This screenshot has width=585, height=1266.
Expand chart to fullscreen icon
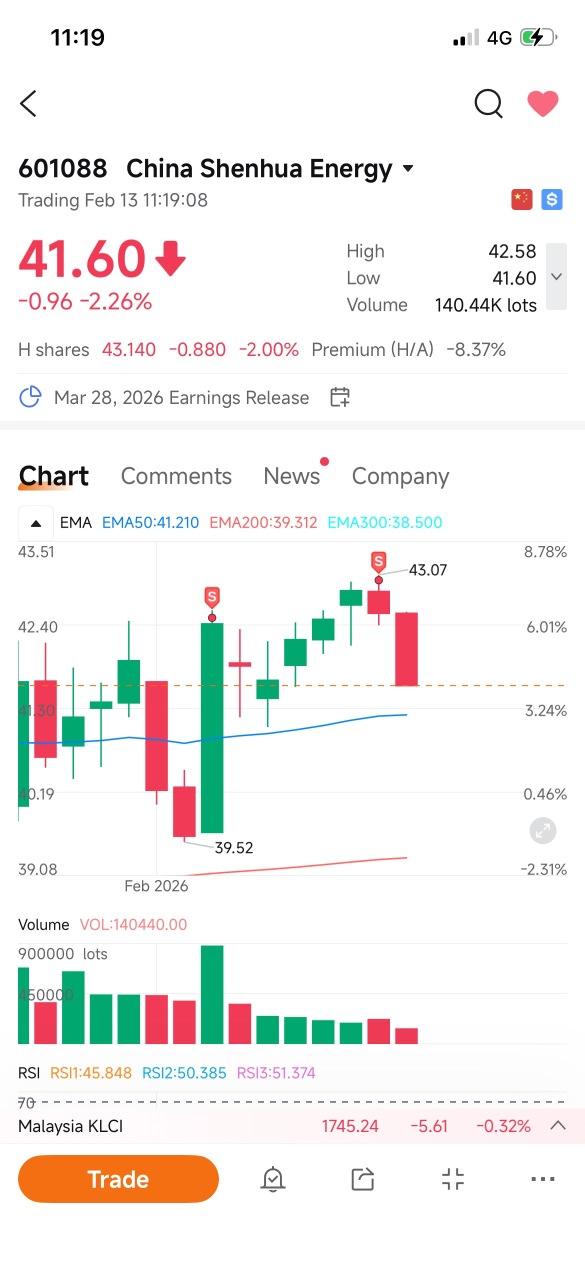pos(542,829)
